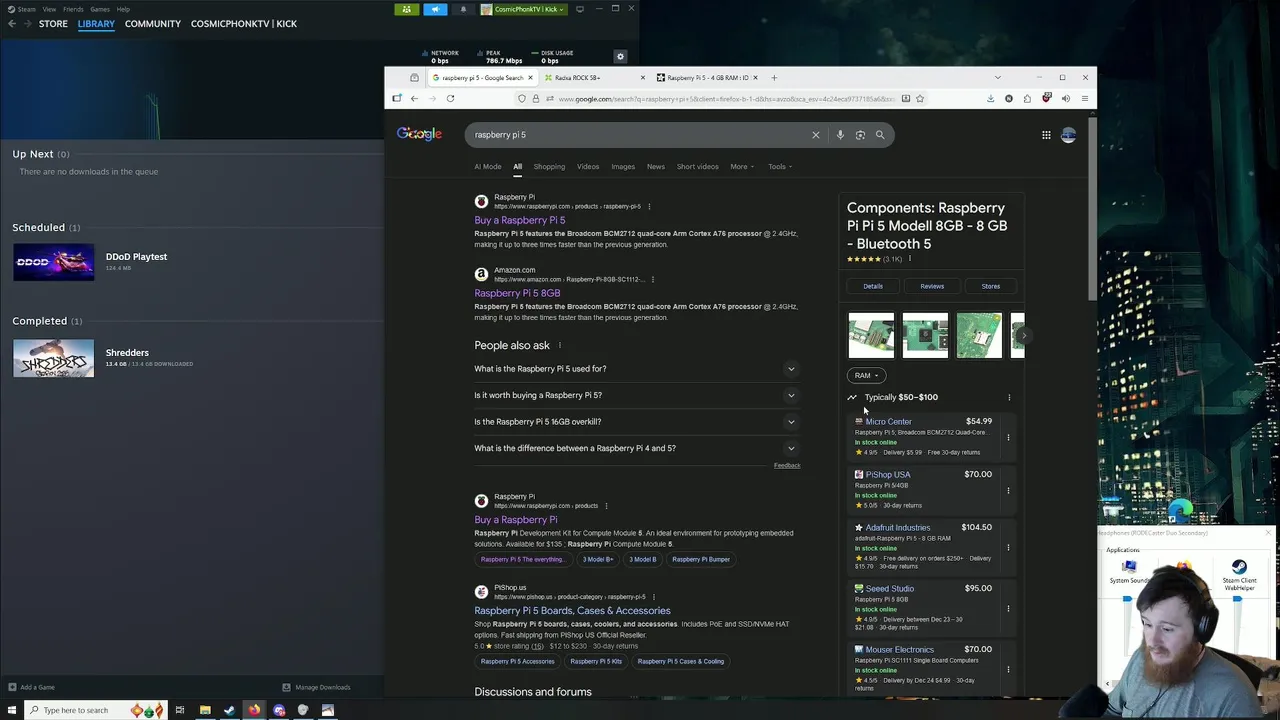Open the Steam Friends menu

pyautogui.click(x=73, y=9)
